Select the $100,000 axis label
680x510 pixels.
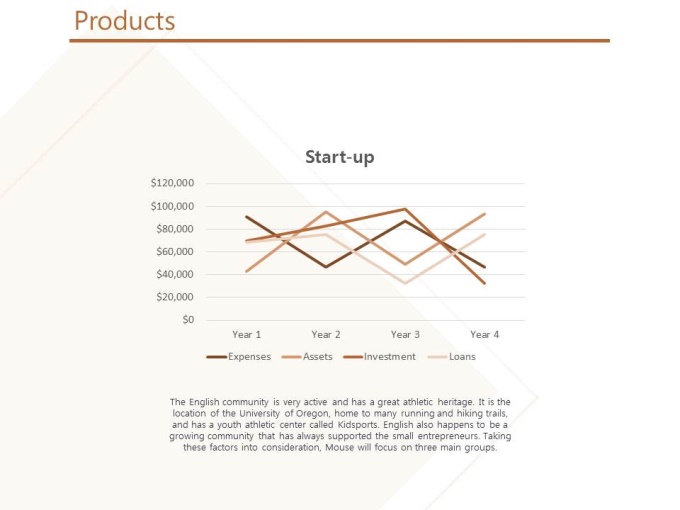point(172,206)
